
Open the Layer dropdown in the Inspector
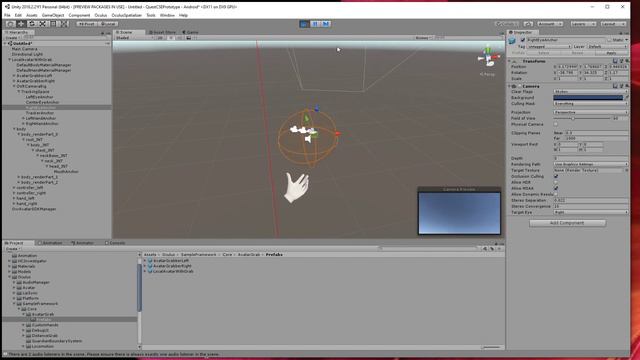pyautogui.click(x=607, y=47)
